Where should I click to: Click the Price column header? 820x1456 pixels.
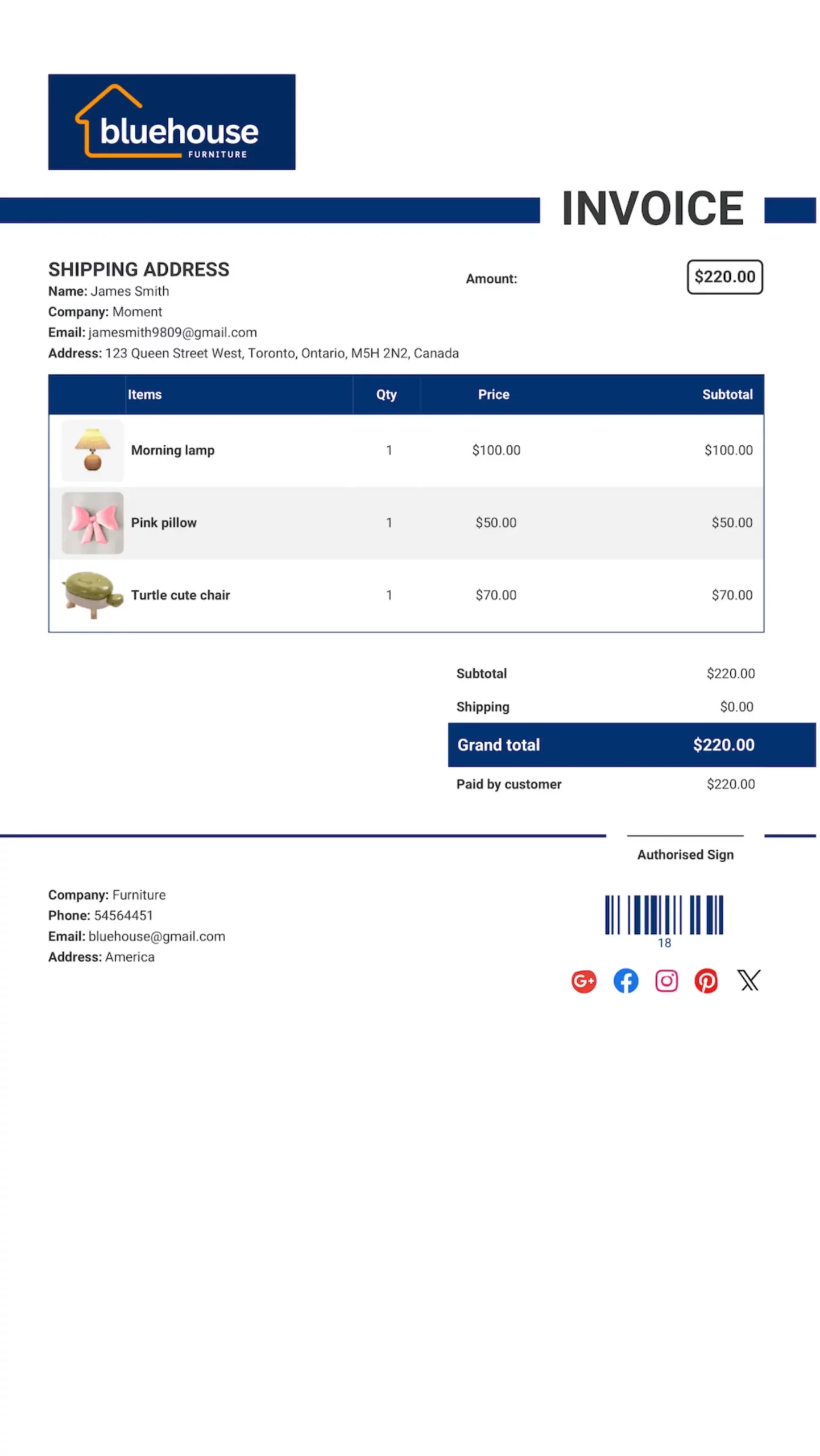[x=494, y=395]
